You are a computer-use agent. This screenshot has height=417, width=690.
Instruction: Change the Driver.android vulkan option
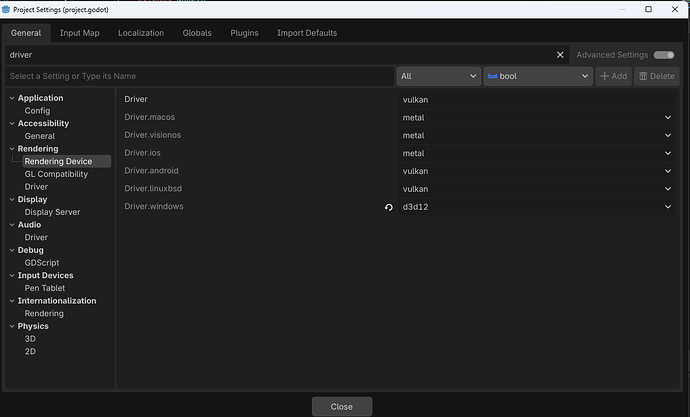(536, 171)
